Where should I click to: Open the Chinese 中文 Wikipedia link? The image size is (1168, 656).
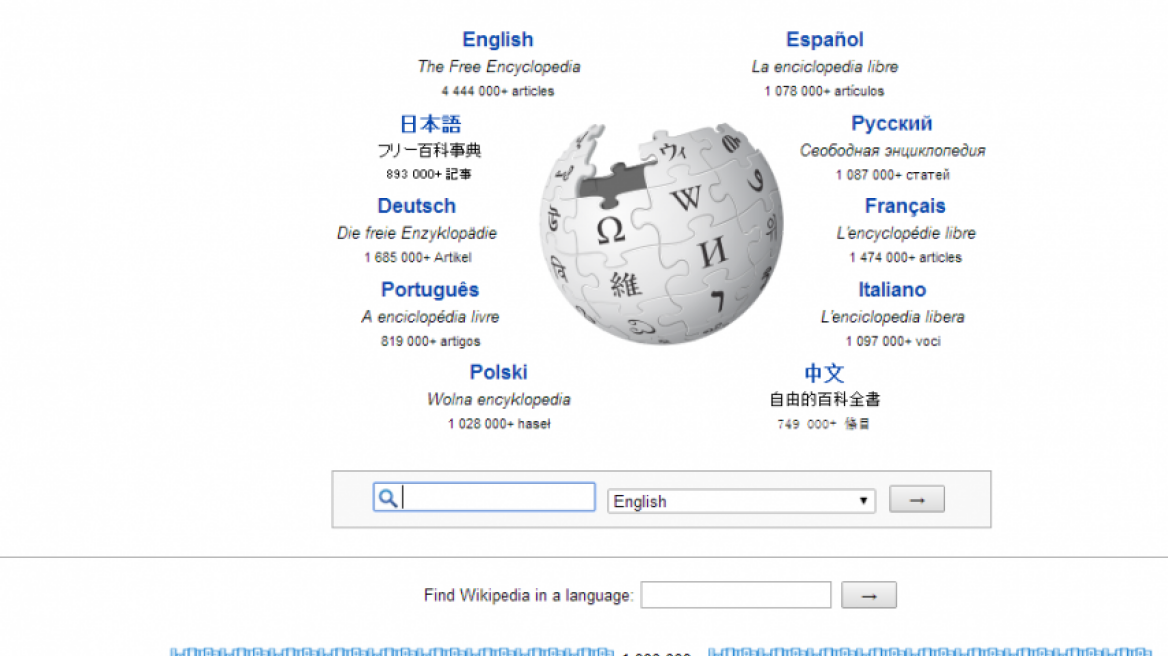coord(824,373)
